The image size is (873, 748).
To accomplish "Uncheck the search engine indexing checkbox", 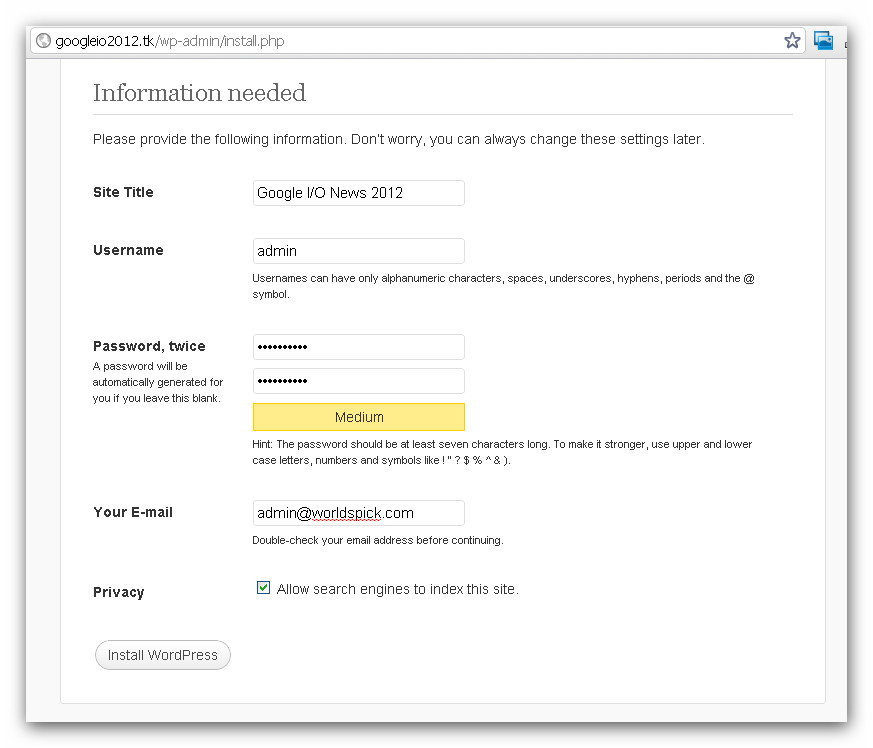I will coord(264,588).
